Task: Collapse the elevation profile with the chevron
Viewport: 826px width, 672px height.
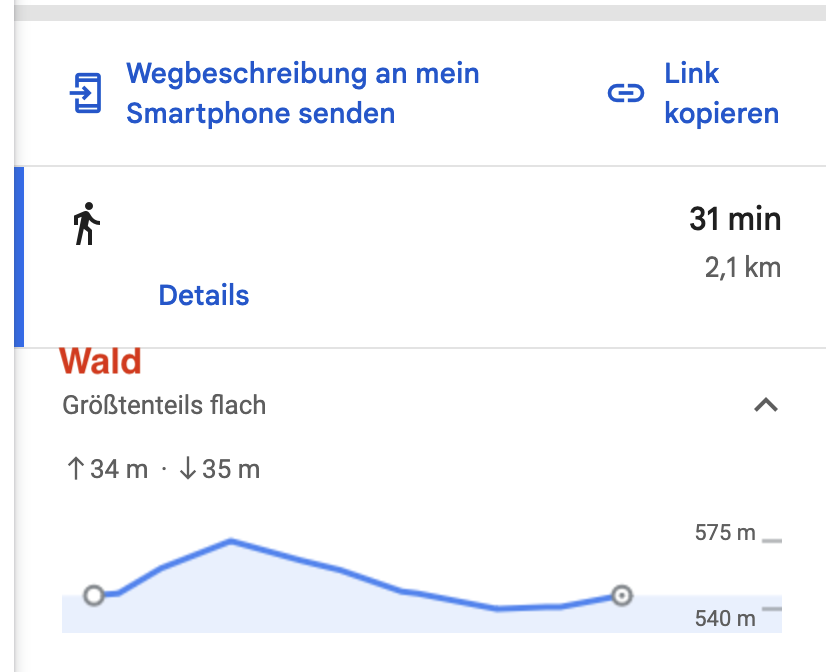Action: pos(765,405)
